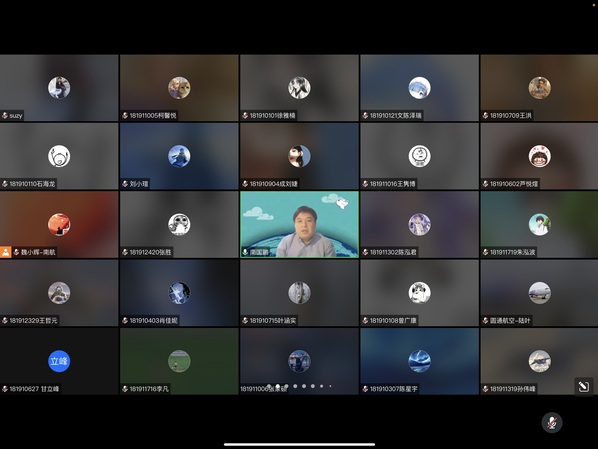Tap the muted microphone button
The height and width of the screenshot is (449, 598).
pyautogui.click(x=551, y=423)
